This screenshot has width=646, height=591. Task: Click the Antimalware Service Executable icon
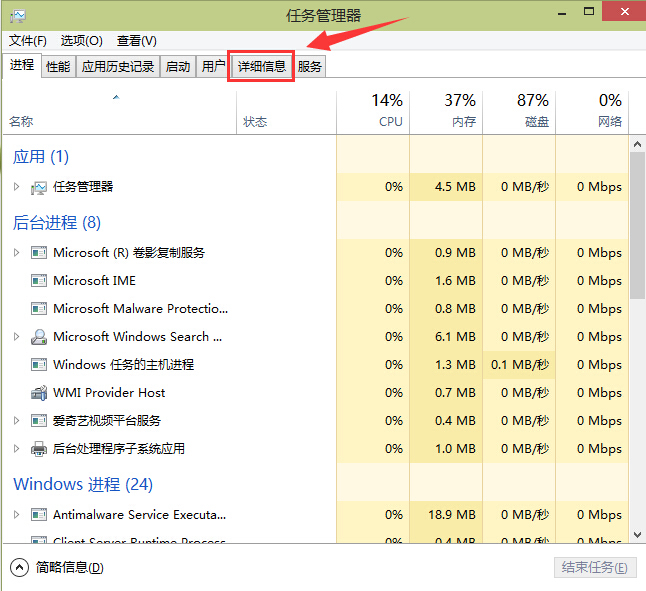(39, 515)
